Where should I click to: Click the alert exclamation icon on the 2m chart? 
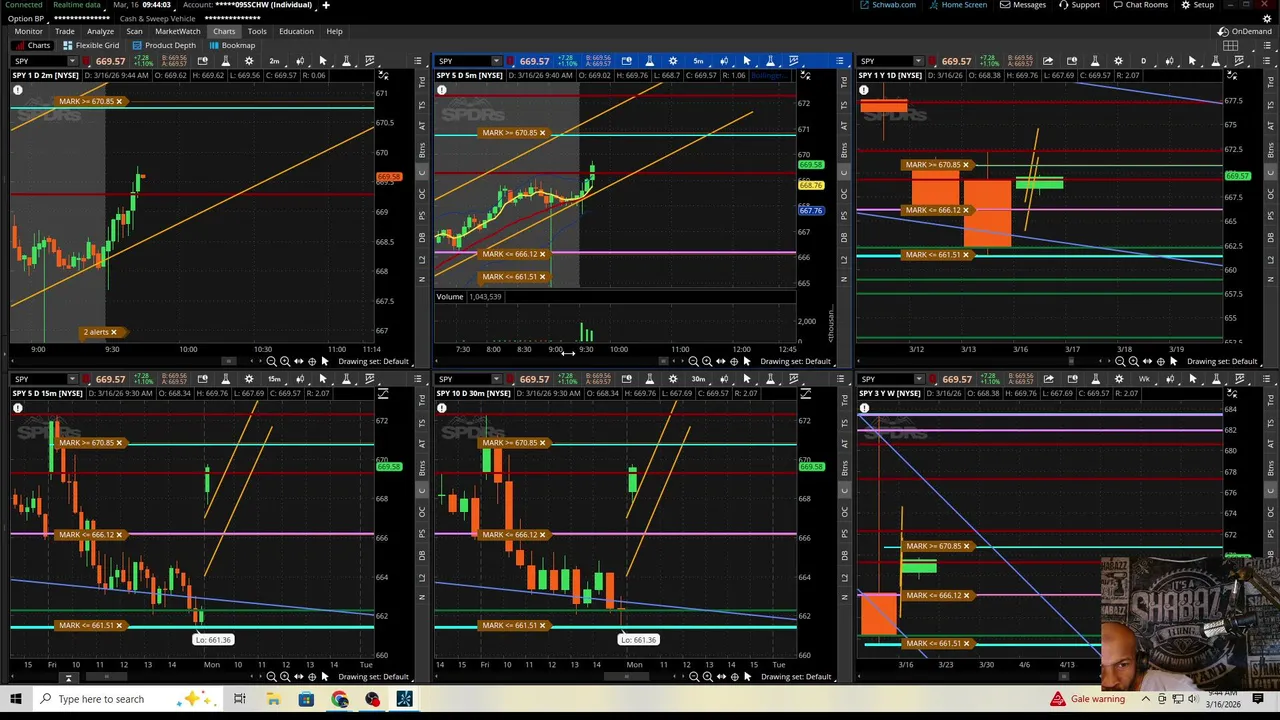point(18,91)
